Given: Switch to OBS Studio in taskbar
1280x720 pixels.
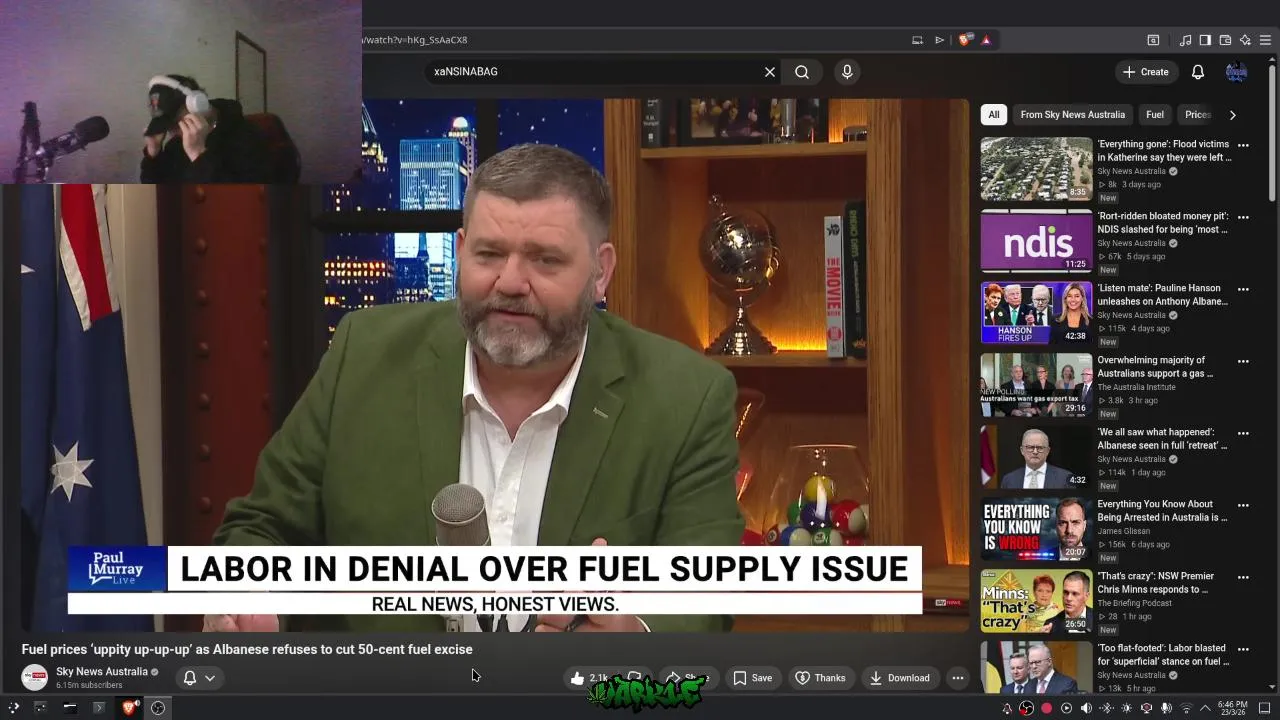Looking at the screenshot, I should click(x=158, y=708).
